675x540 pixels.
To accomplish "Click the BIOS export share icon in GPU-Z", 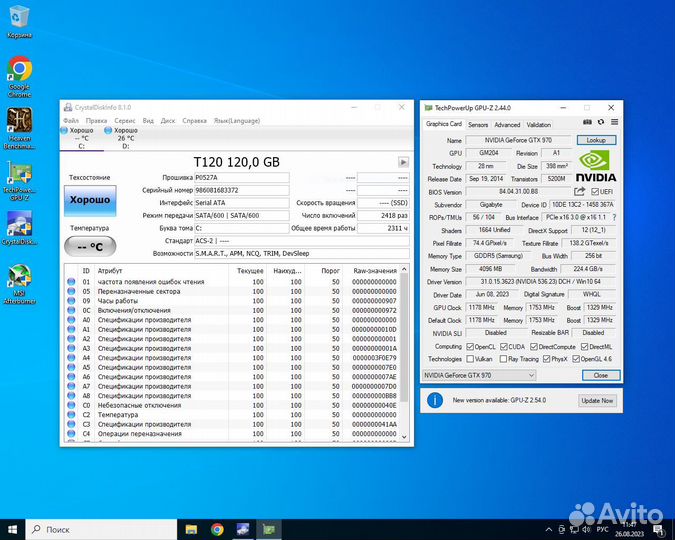I will point(579,191).
